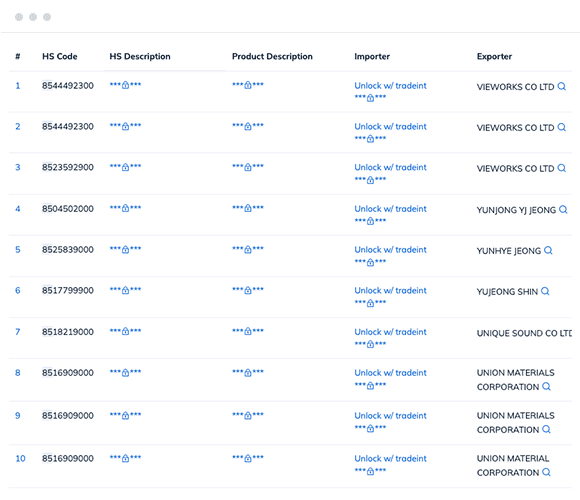This screenshot has height=500, width=580.
Task: Click Unlock w/ tradeint in row 2
Action: (x=390, y=126)
